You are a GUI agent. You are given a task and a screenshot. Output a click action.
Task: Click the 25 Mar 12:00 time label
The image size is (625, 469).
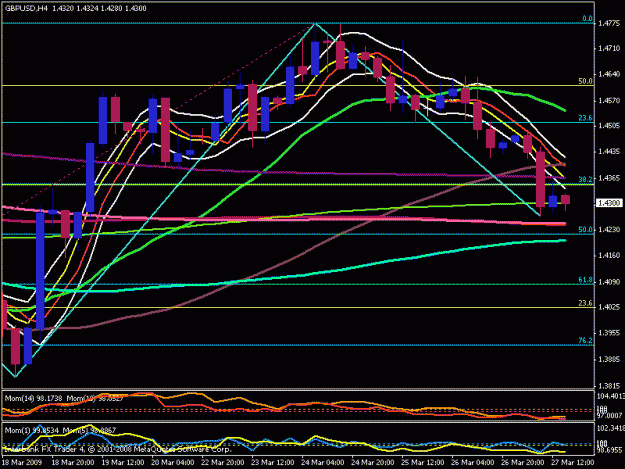coord(423,463)
